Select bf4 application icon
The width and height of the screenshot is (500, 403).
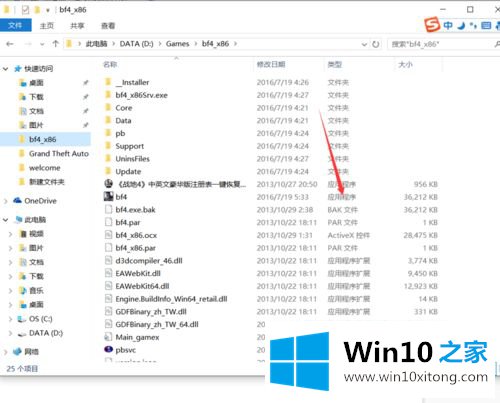pos(108,196)
